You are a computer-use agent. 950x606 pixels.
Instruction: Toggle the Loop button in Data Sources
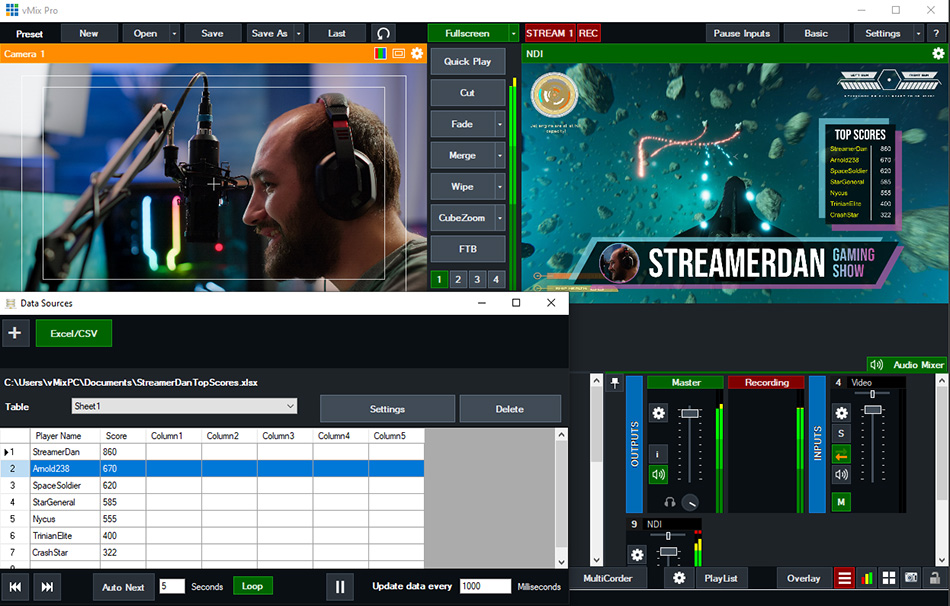tap(252, 586)
